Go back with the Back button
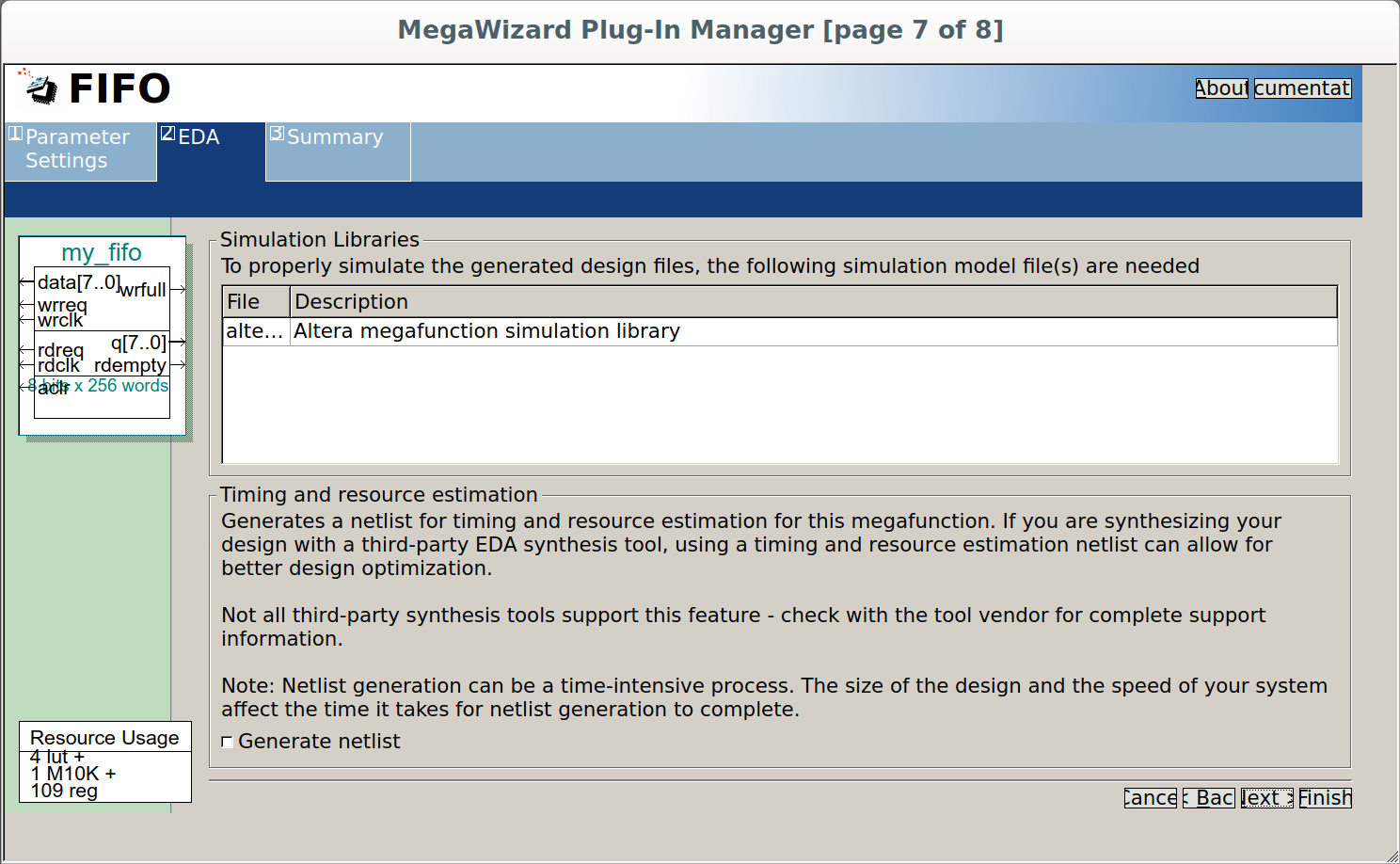The image size is (1400, 864). pyautogui.click(x=1209, y=798)
